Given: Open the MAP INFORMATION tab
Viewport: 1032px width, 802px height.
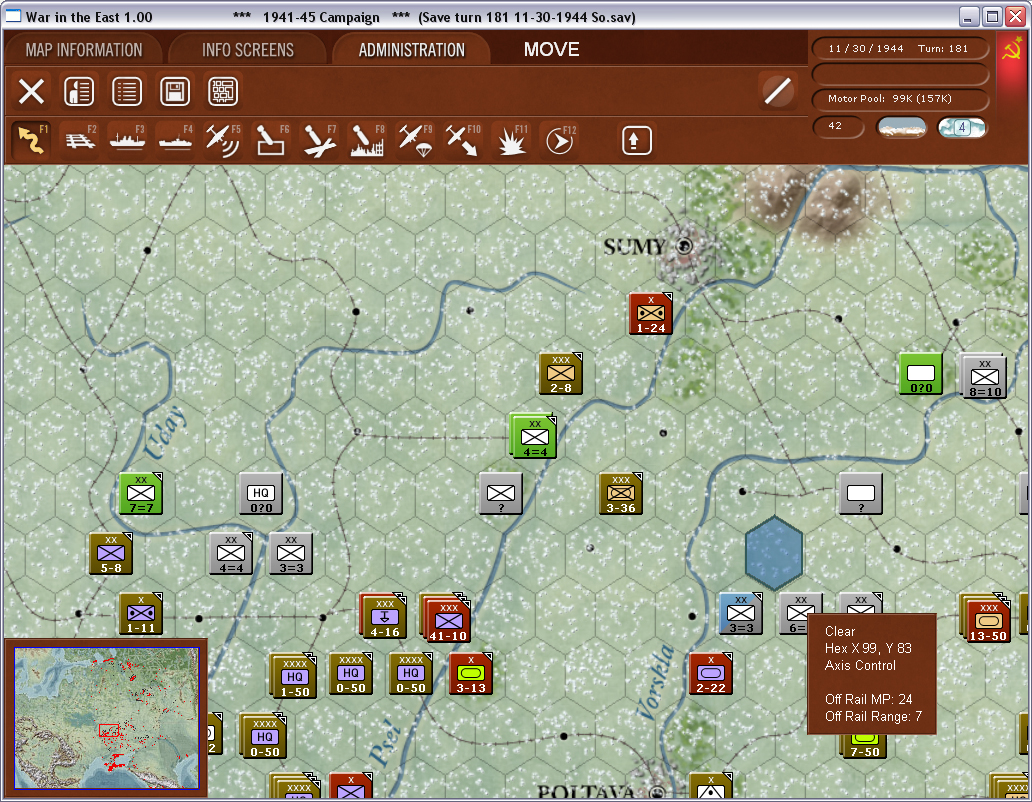Looking at the screenshot, I should click(84, 50).
